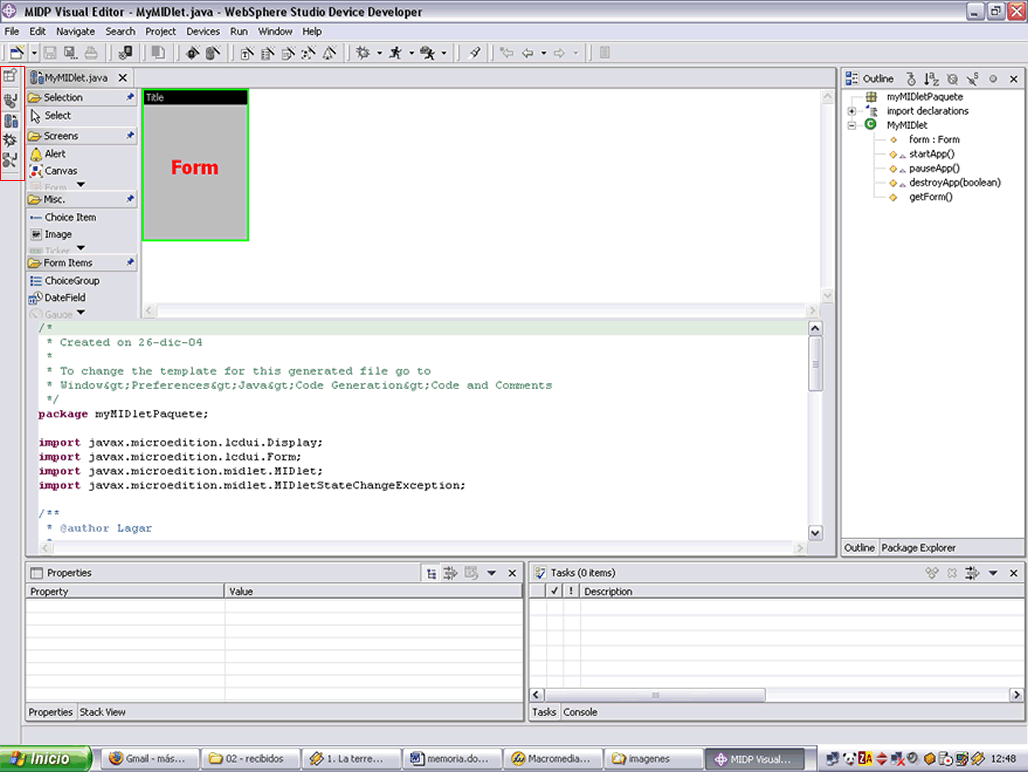Viewport: 1028px width, 772px height.
Task: Click the Tasks filter icon
Action: pyautogui.click(x=972, y=573)
